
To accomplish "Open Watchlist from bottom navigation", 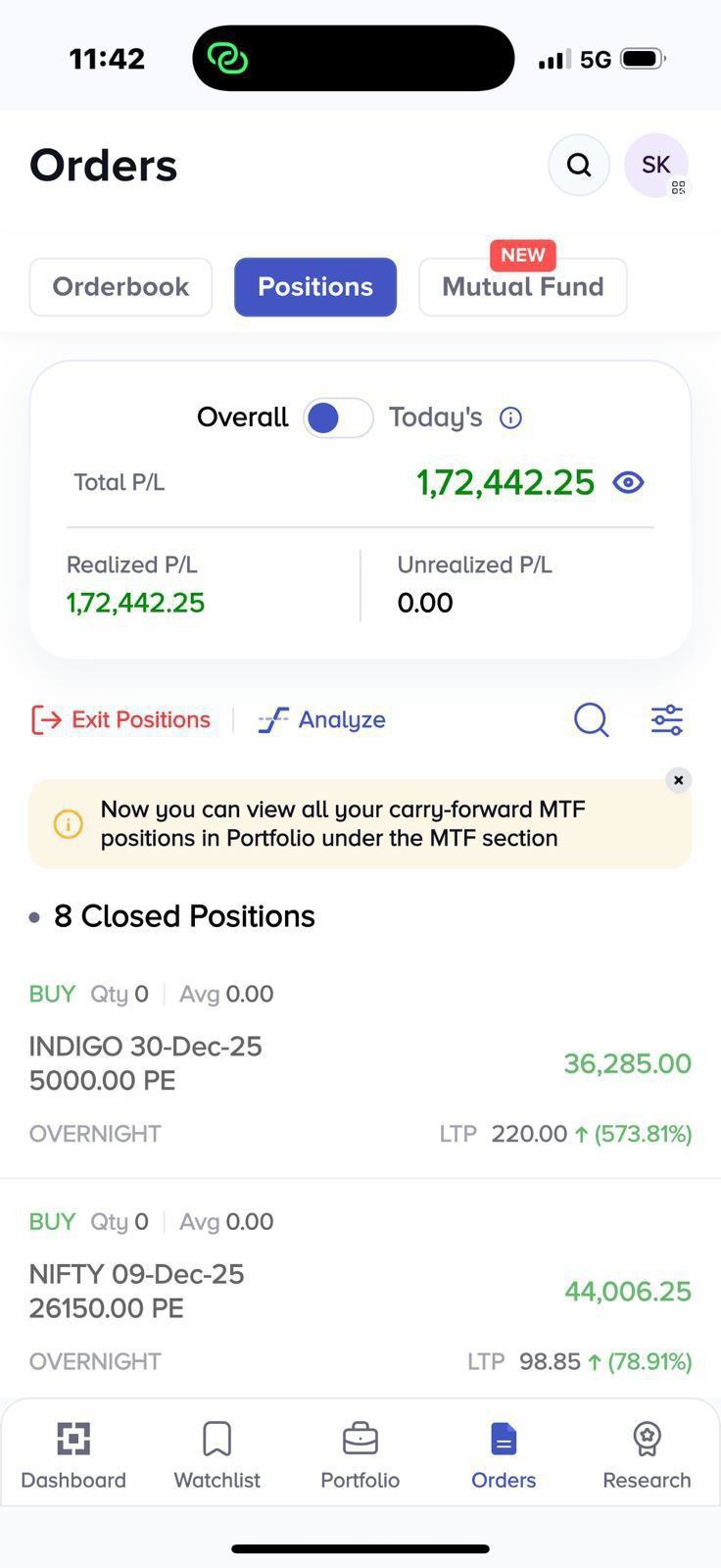I will tap(216, 1455).
